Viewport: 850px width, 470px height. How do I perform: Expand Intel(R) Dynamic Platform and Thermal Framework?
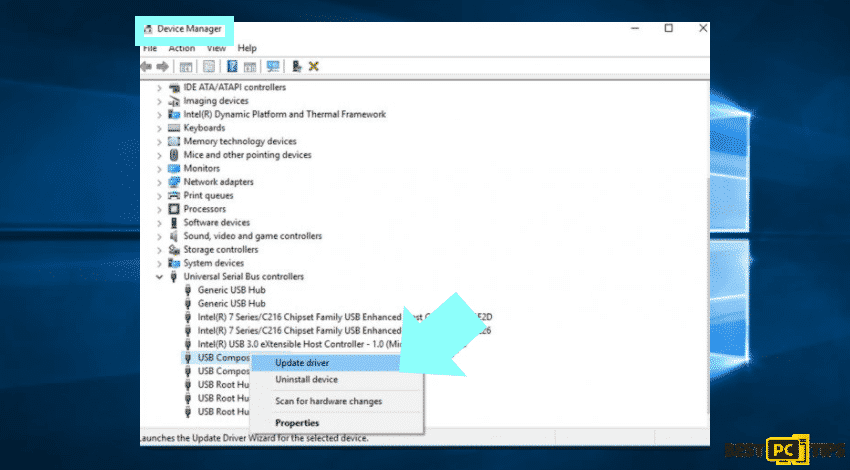click(159, 115)
